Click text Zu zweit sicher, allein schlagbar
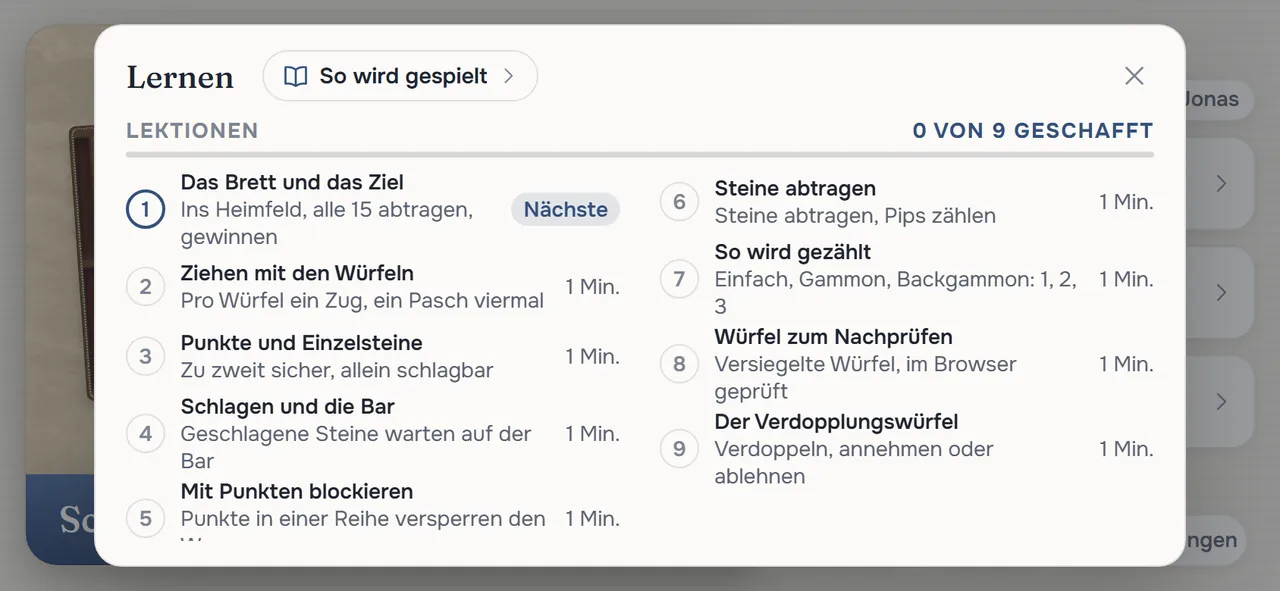 (337, 371)
